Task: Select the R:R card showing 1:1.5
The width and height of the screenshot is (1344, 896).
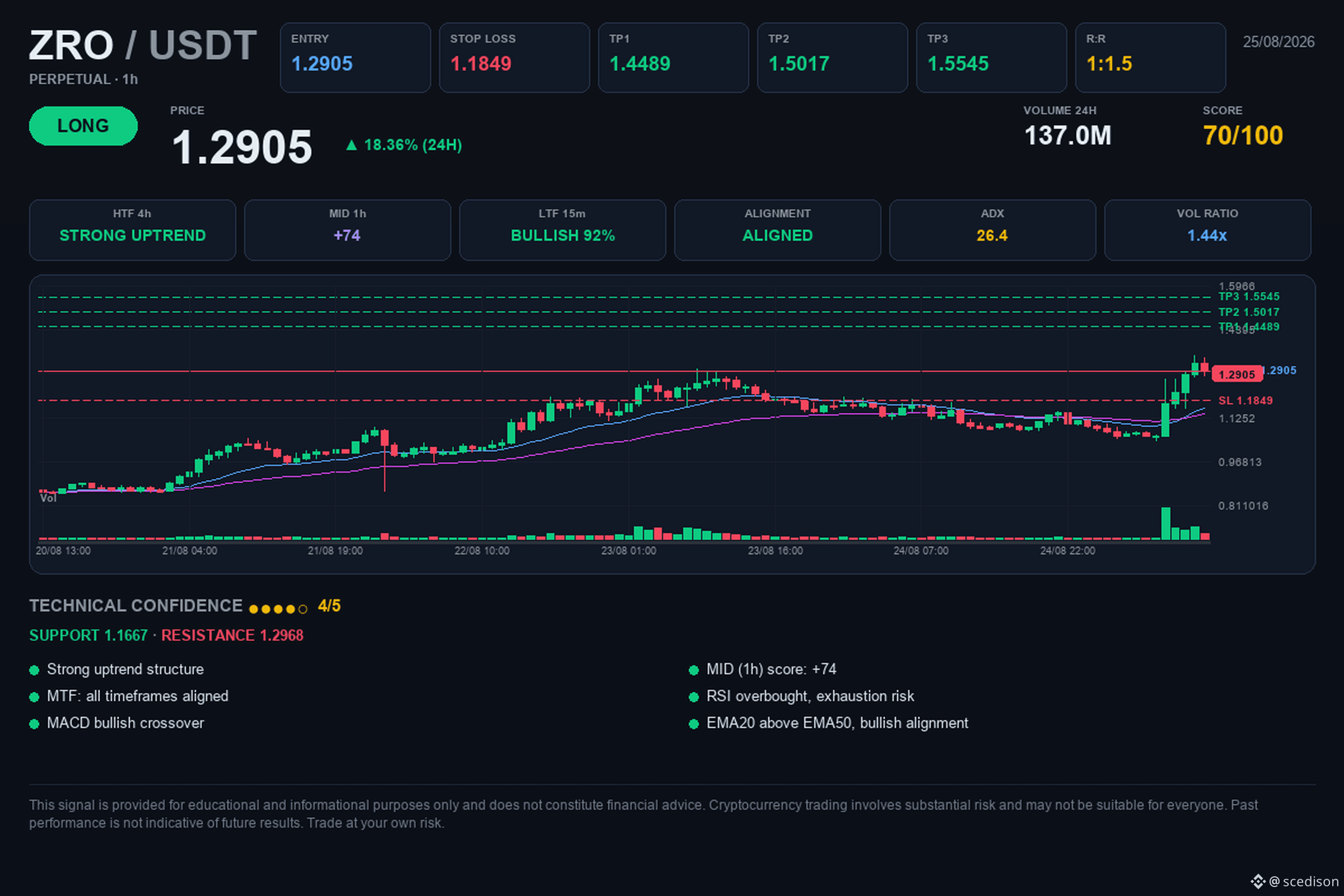Action: tap(1150, 58)
